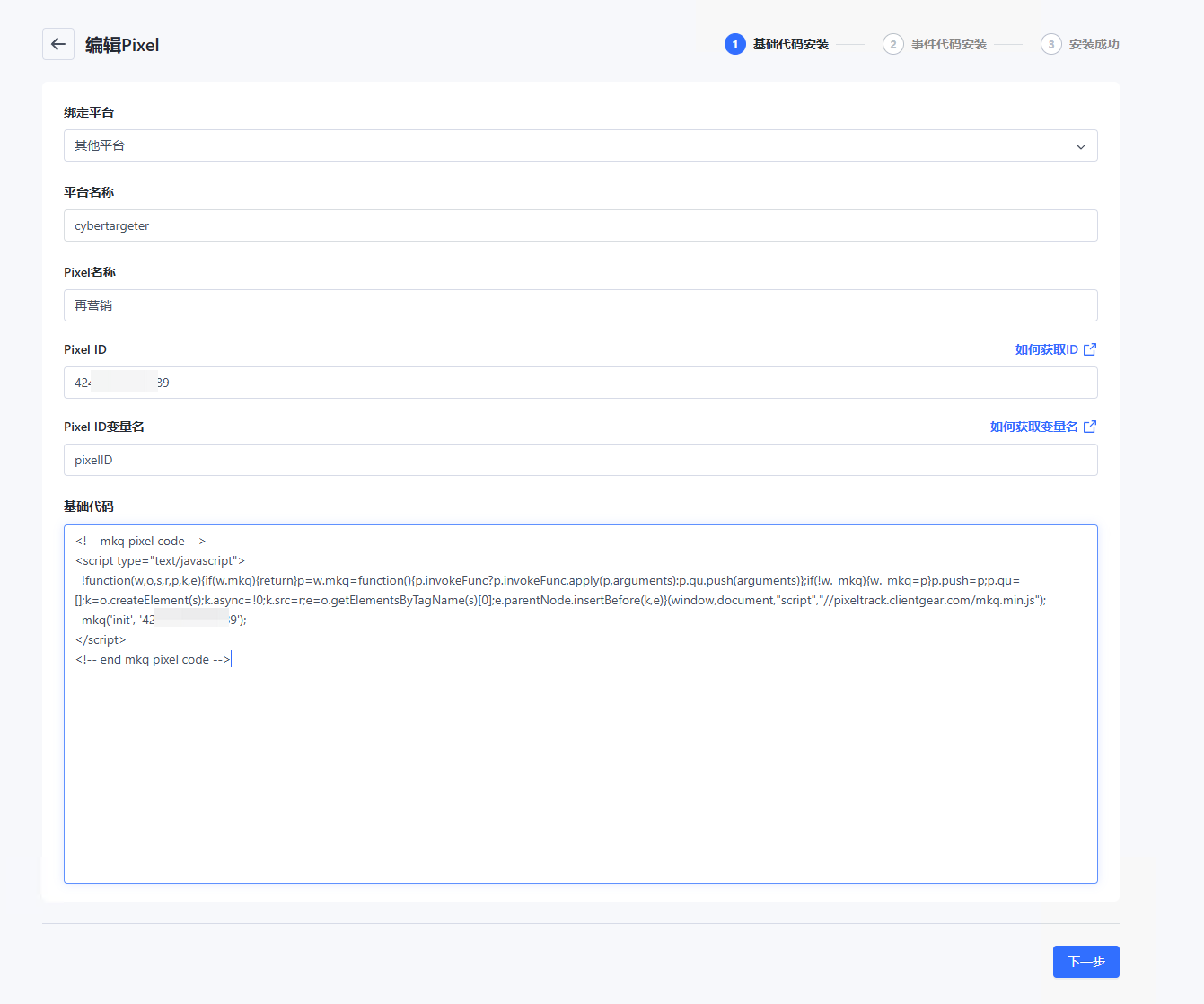Focus the Pixel名称 field containing 再营销
This screenshot has width=1204, height=1004.
point(580,305)
